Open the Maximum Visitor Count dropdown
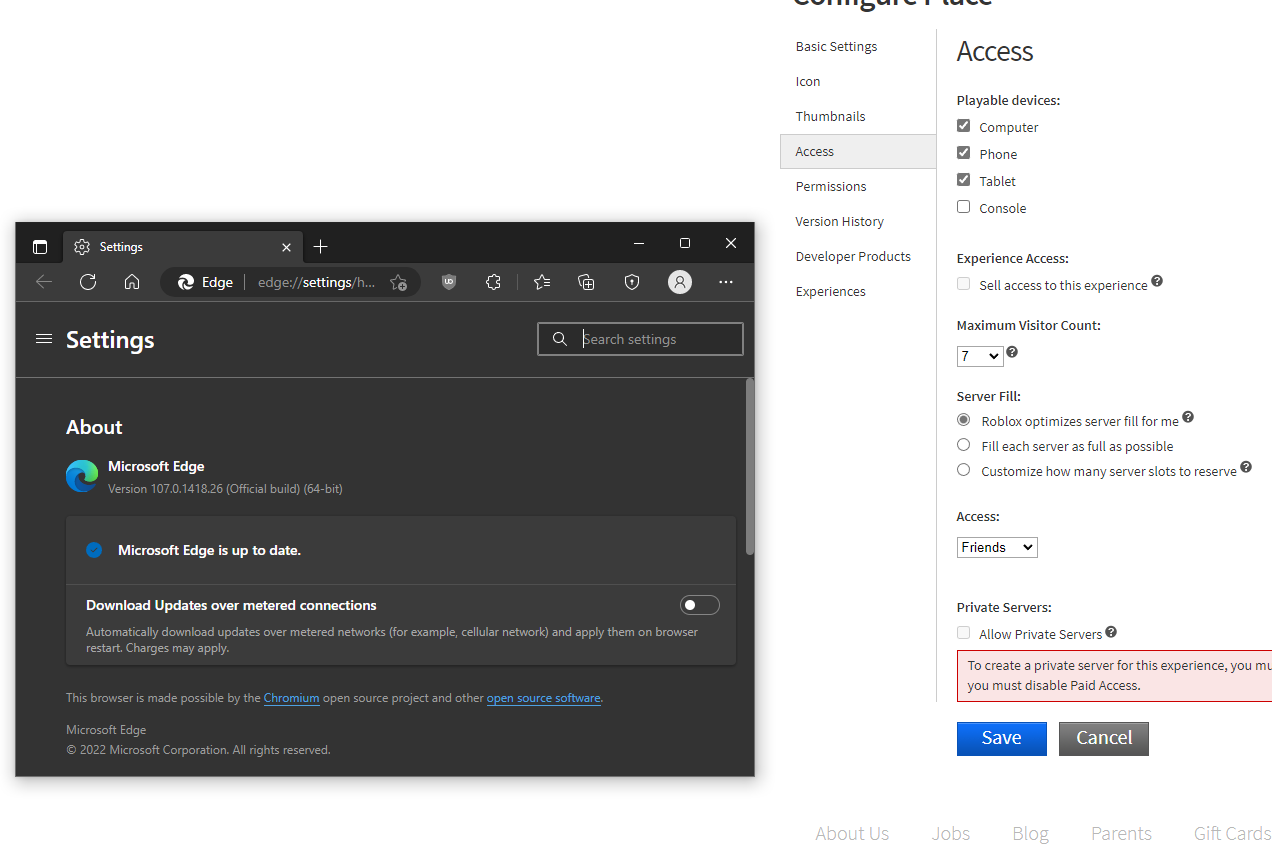Image resolution: width=1272 pixels, height=847 pixels. tap(980, 356)
